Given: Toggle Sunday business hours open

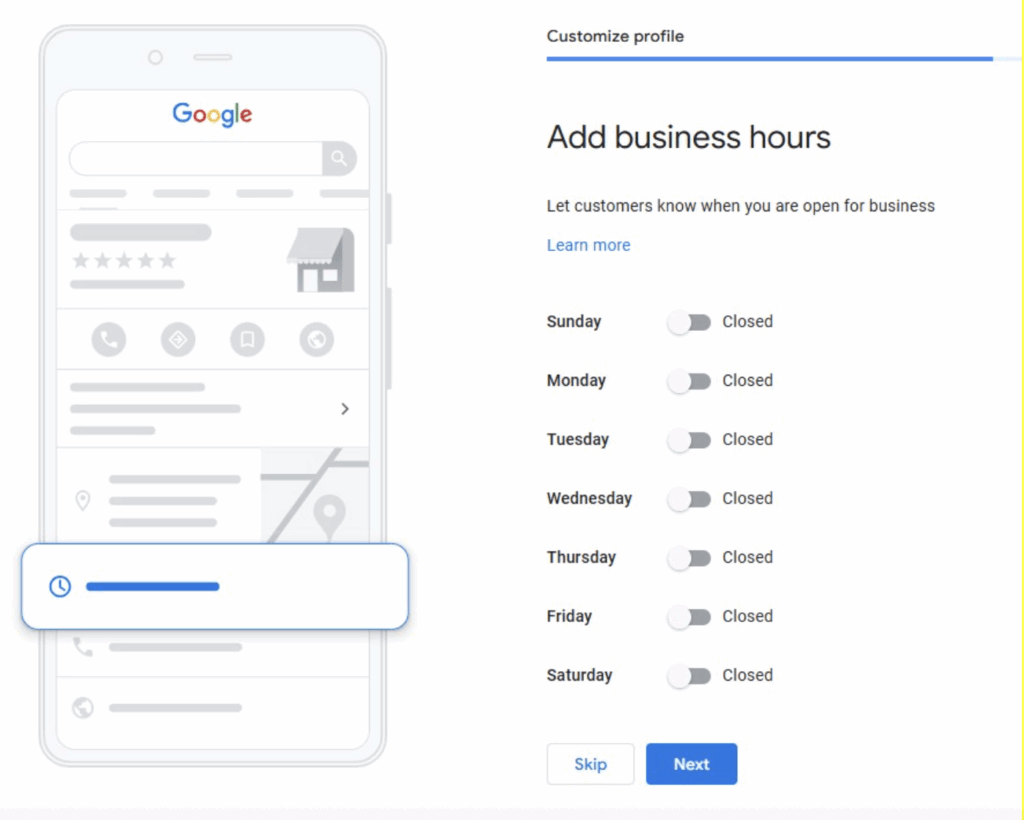Looking at the screenshot, I should tap(689, 322).
